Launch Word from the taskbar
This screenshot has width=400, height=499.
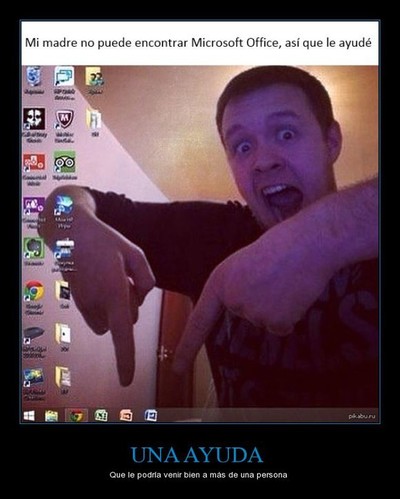pyautogui.click(x=151, y=415)
